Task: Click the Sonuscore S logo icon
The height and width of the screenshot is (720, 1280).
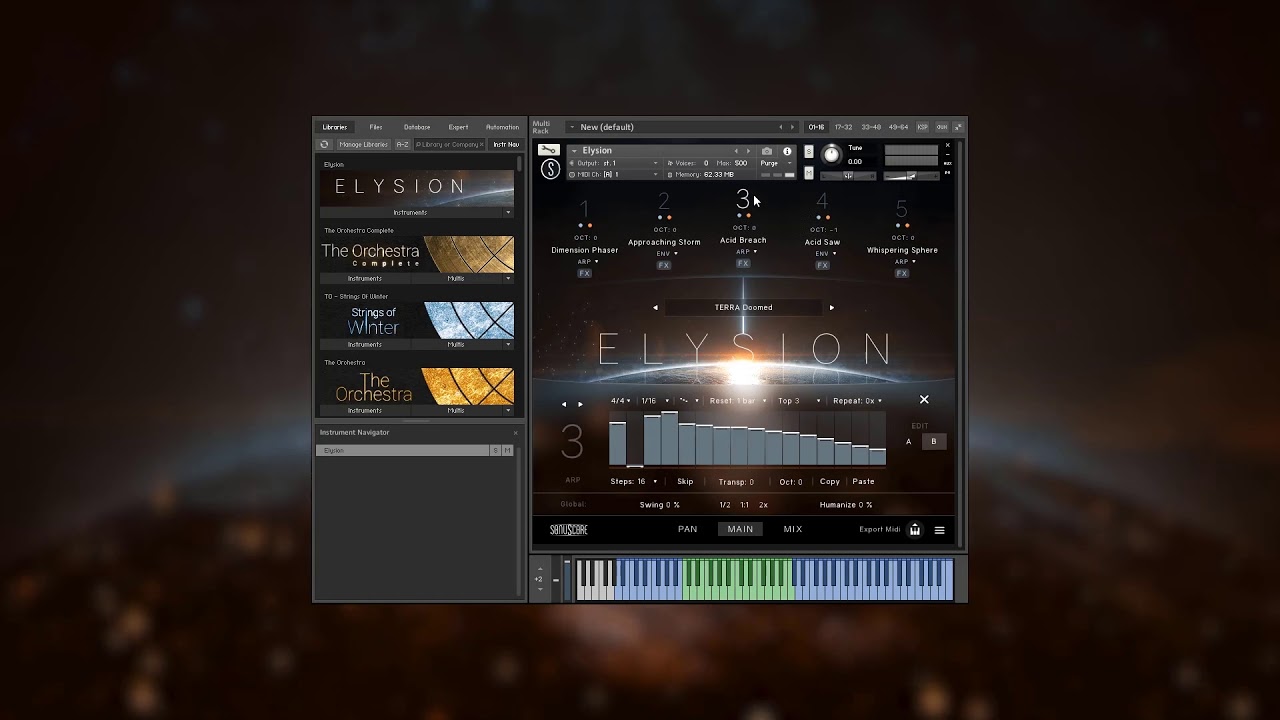Action: coord(550,169)
